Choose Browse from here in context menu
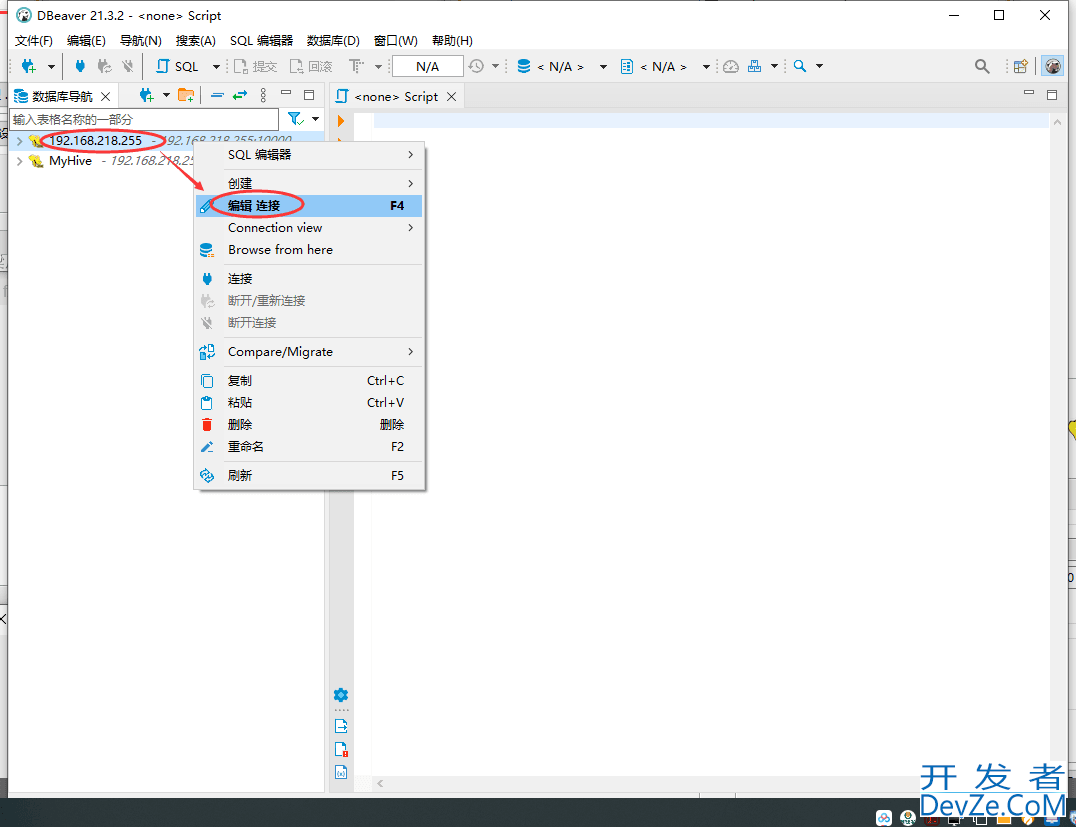The height and width of the screenshot is (827, 1076). [x=309, y=250]
